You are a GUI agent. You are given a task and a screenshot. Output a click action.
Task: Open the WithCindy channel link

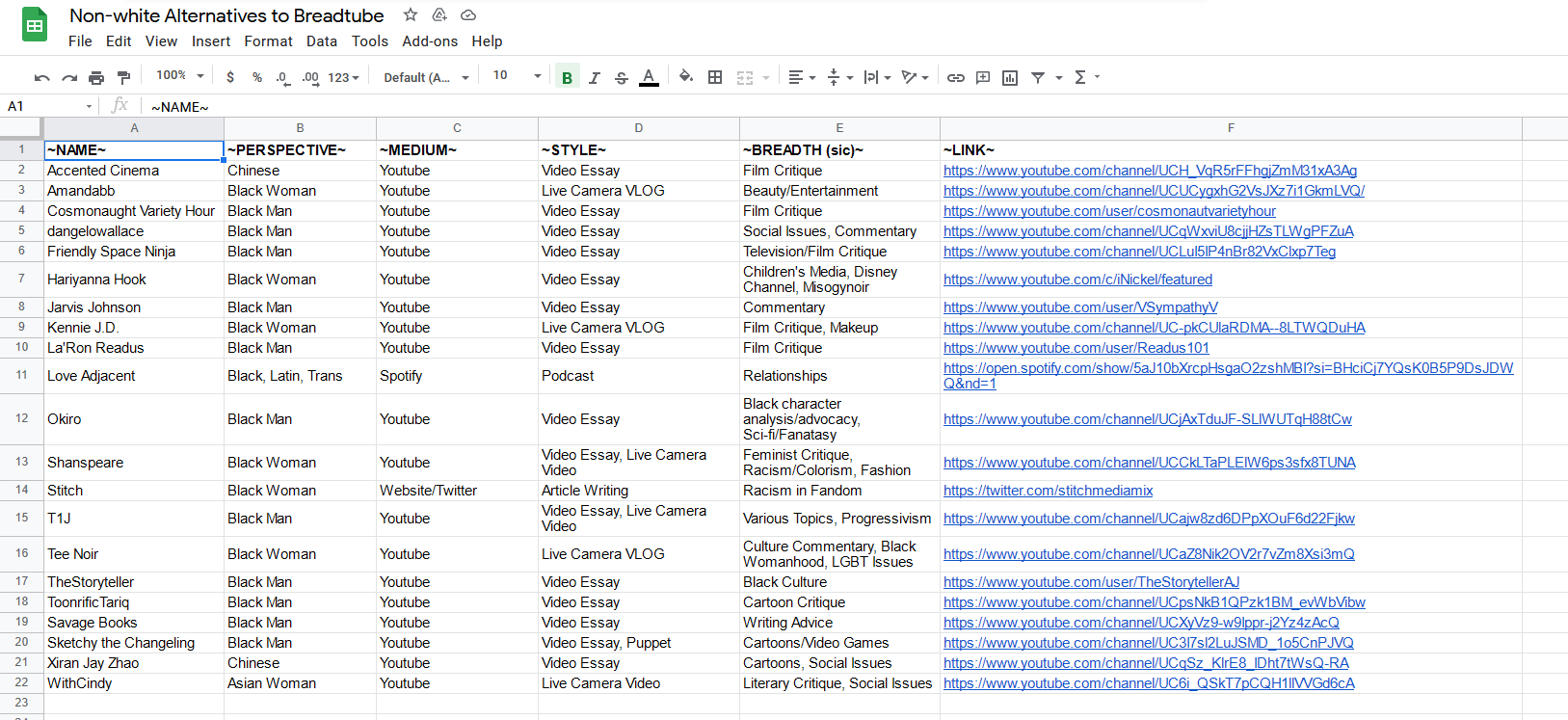pos(1149,683)
